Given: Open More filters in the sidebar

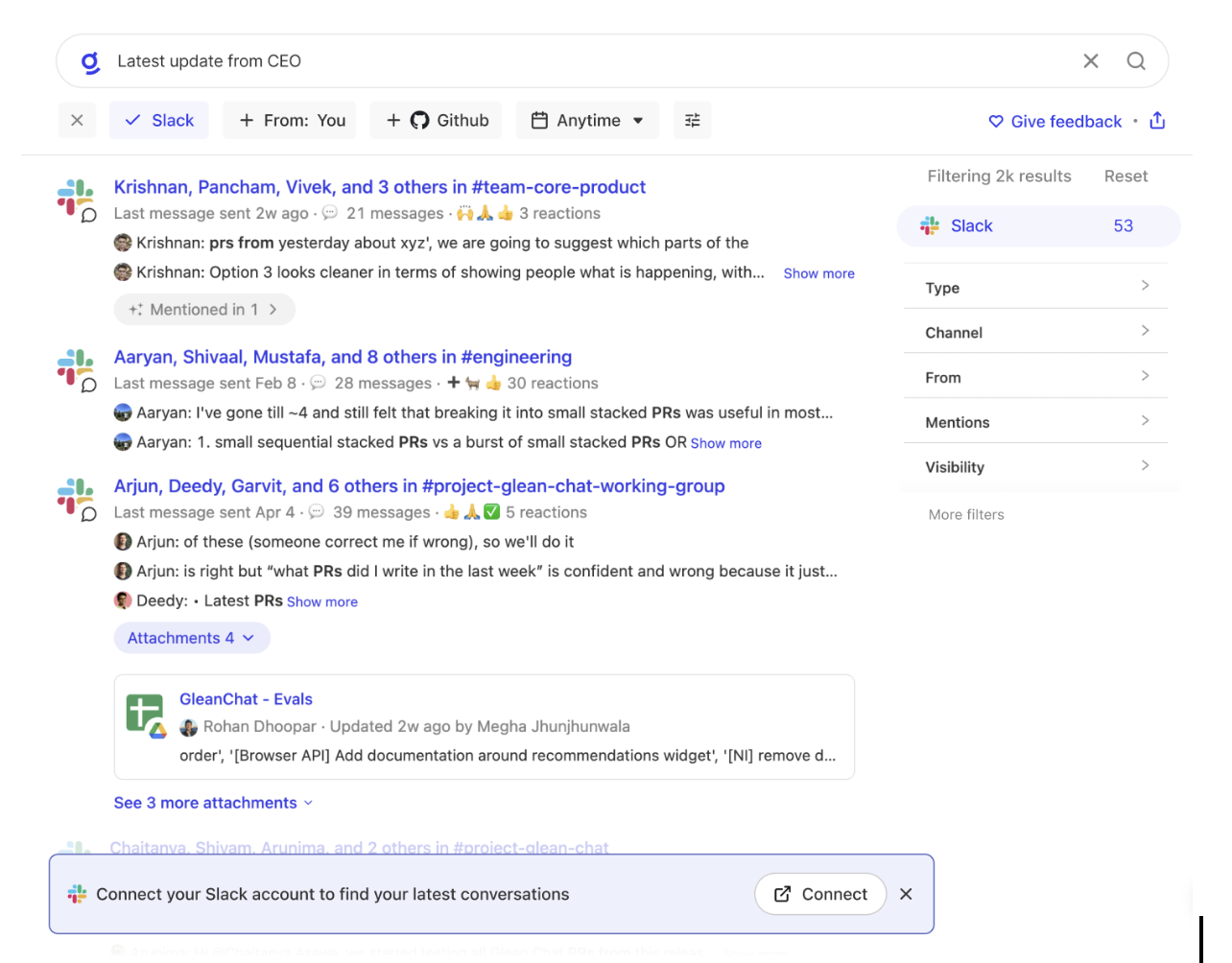Looking at the screenshot, I should [x=965, y=514].
